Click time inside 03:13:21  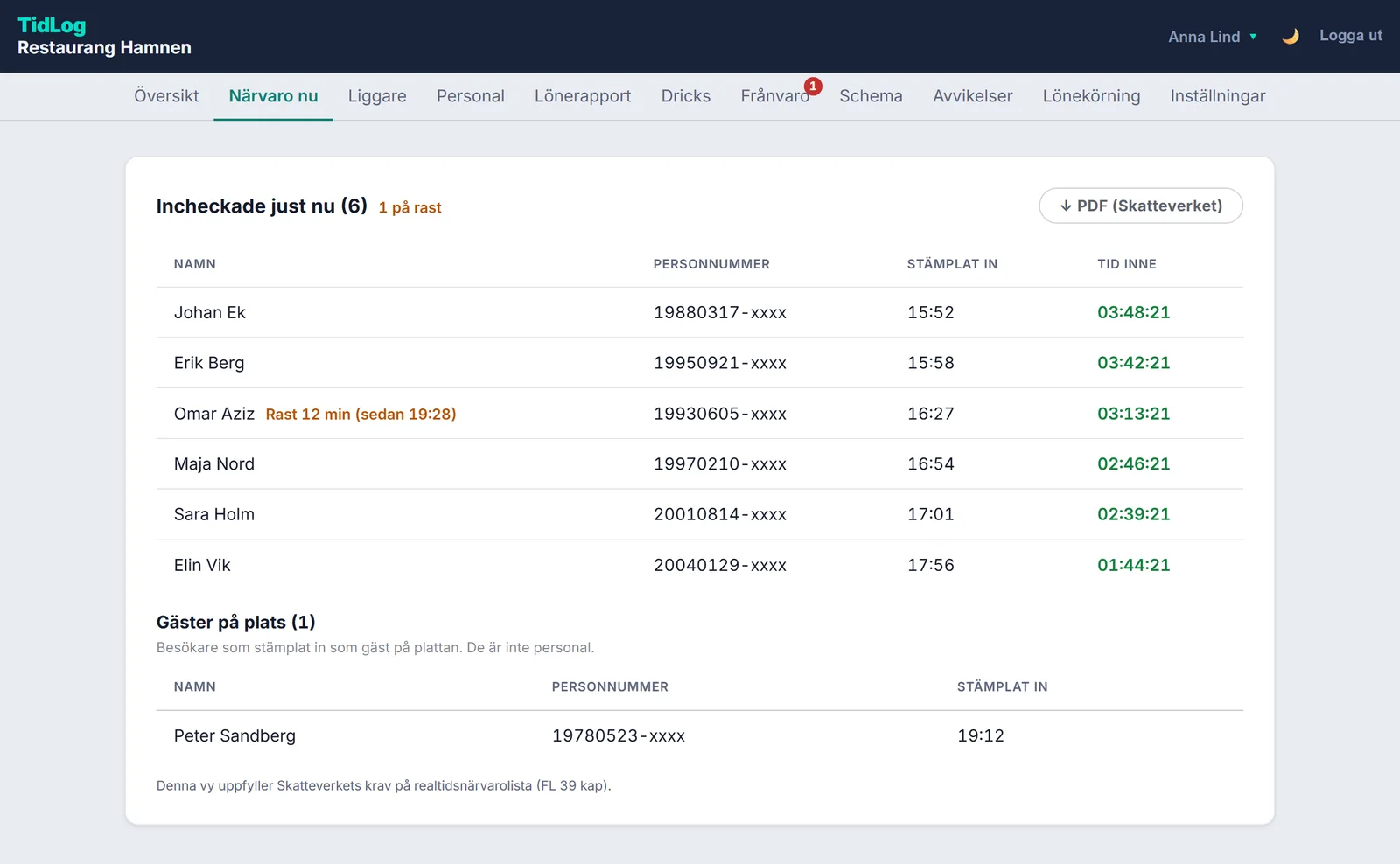tap(1134, 414)
